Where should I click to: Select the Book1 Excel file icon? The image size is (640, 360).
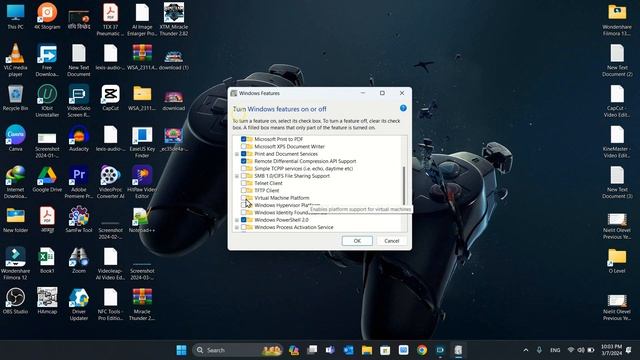pos(47,260)
